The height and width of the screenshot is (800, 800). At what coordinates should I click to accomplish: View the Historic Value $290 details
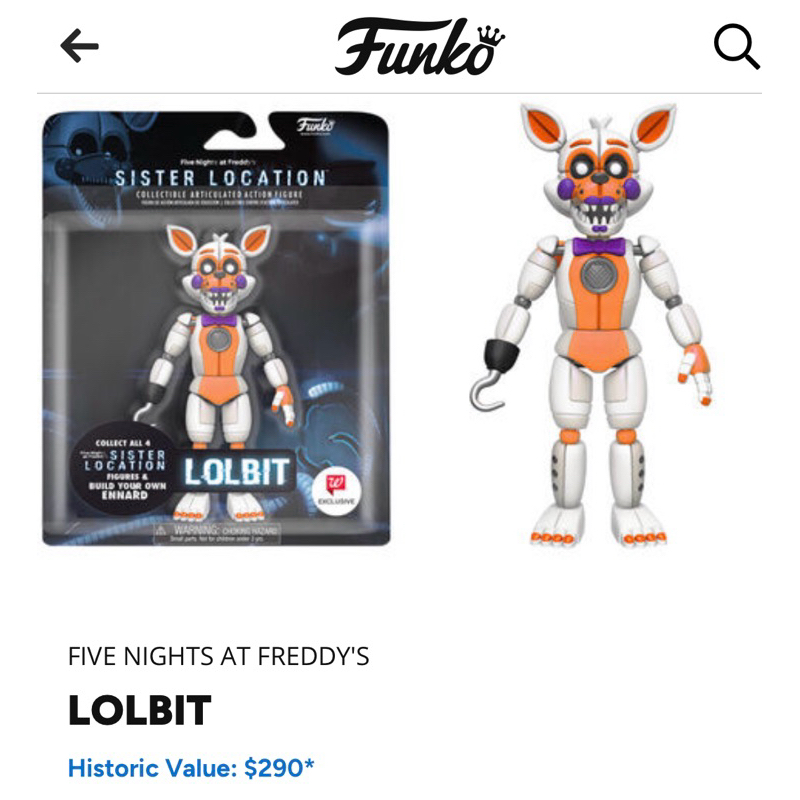point(191,768)
